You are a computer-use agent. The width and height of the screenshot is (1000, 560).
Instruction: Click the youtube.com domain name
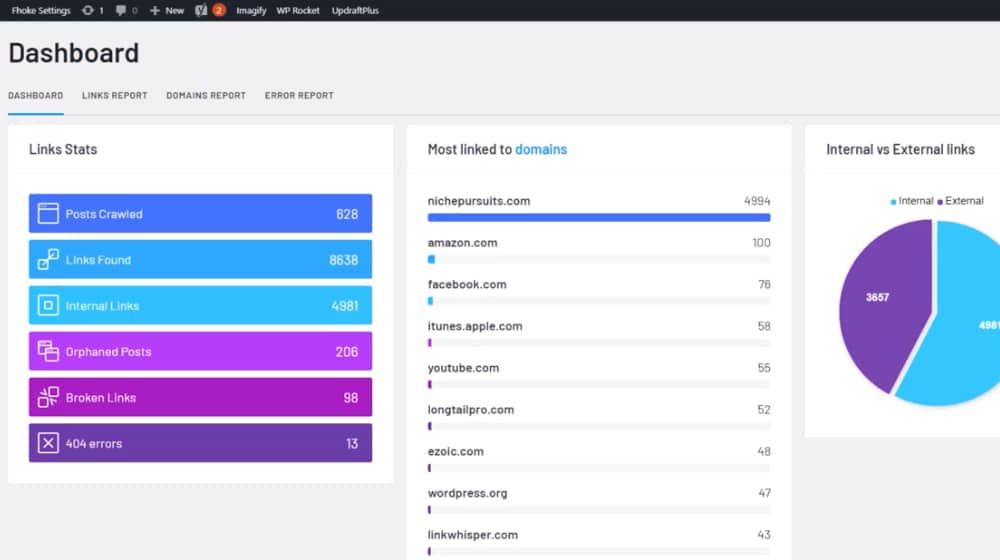[x=464, y=368]
